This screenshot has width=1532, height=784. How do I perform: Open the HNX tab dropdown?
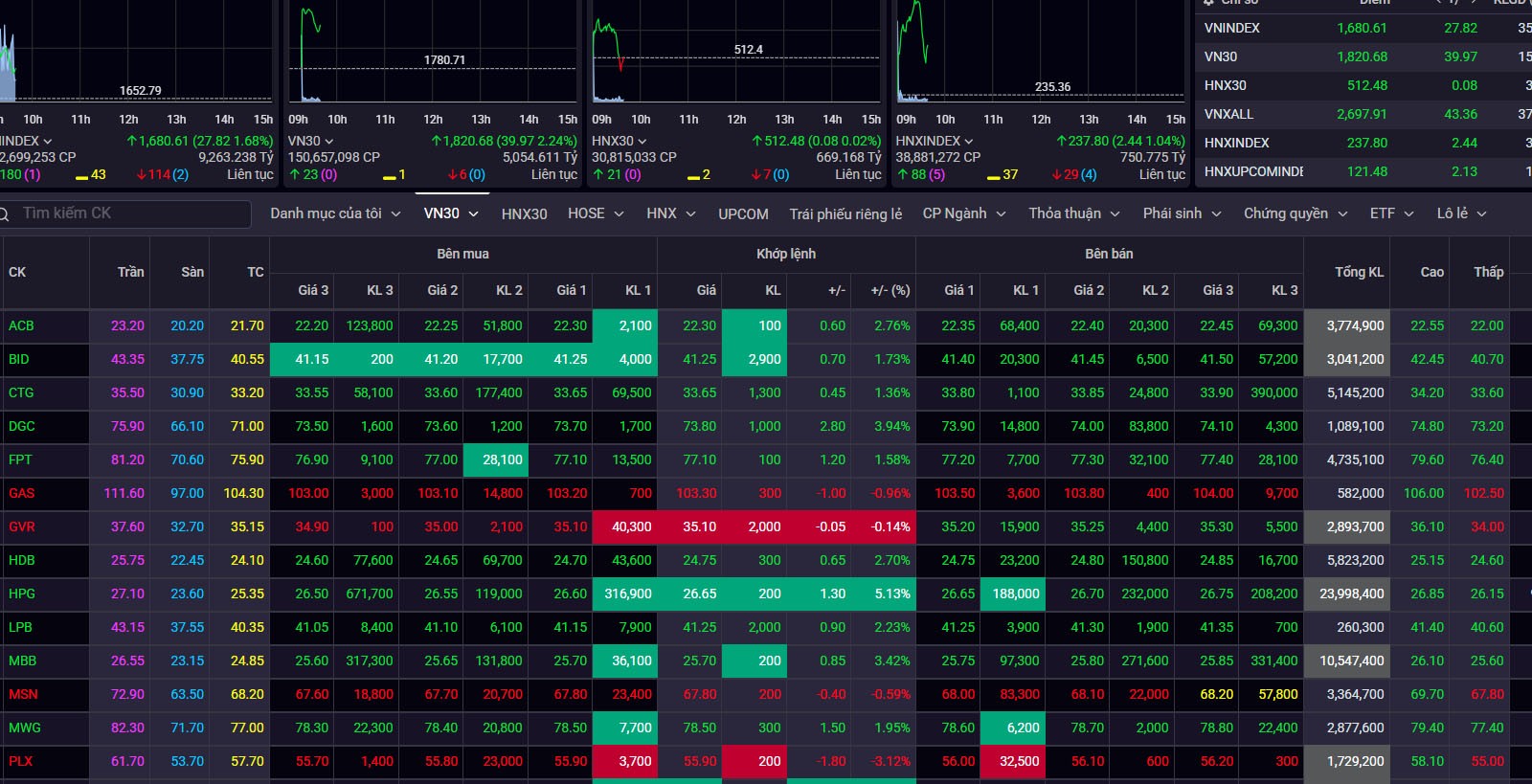[x=671, y=213]
